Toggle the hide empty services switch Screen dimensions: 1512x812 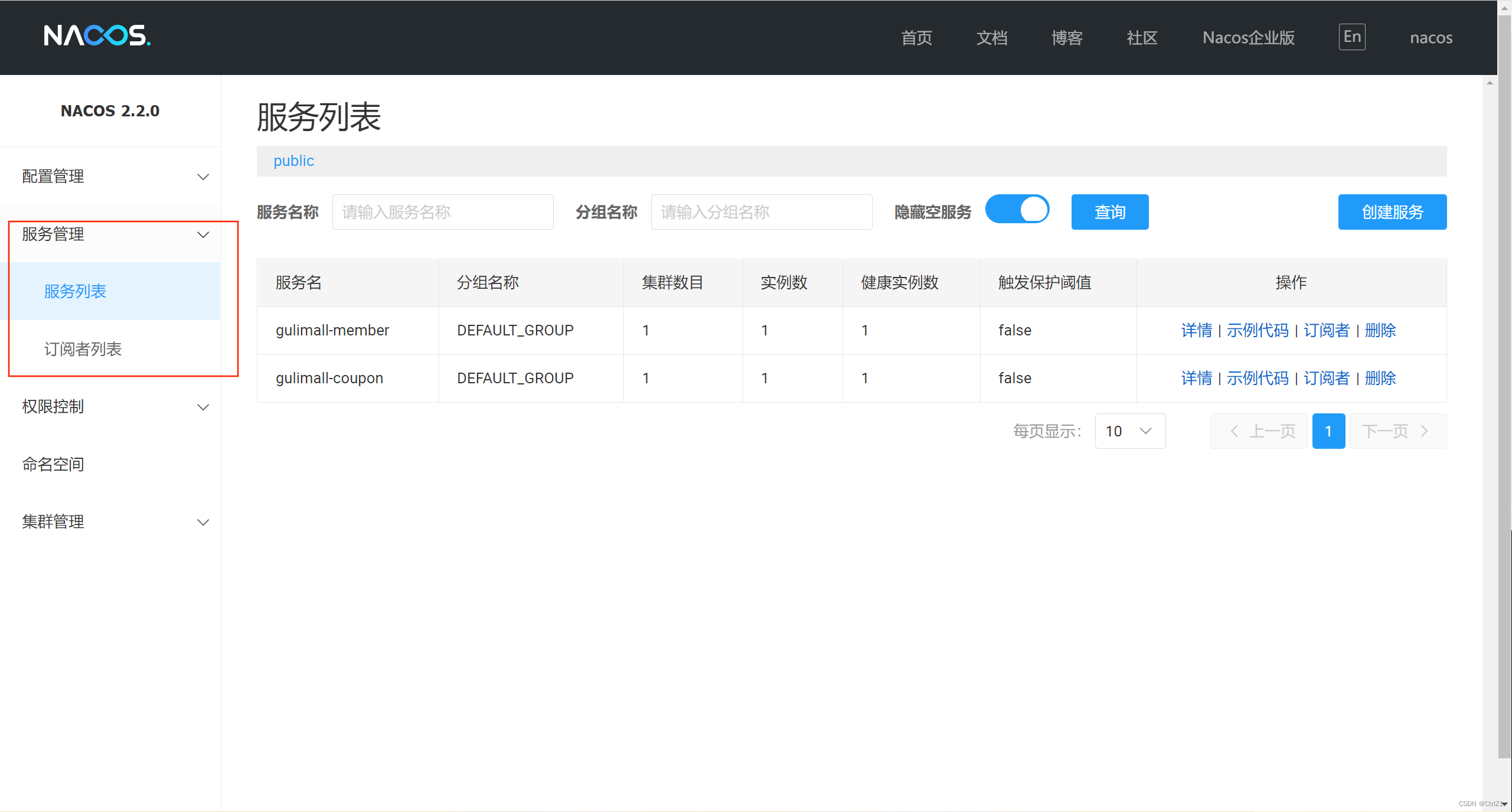[x=1017, y=210]
